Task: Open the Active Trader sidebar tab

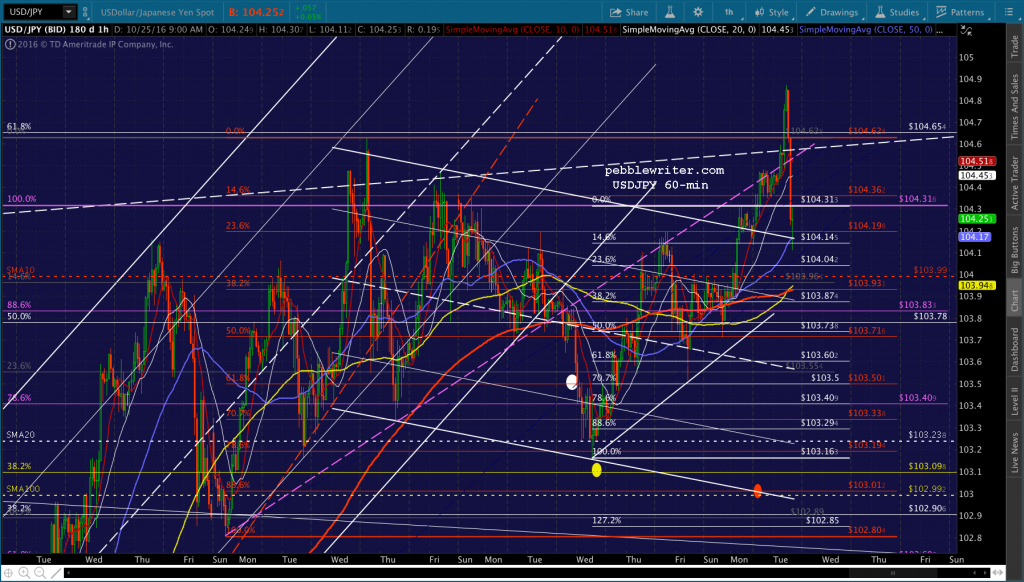Action: coord(1015,182)
